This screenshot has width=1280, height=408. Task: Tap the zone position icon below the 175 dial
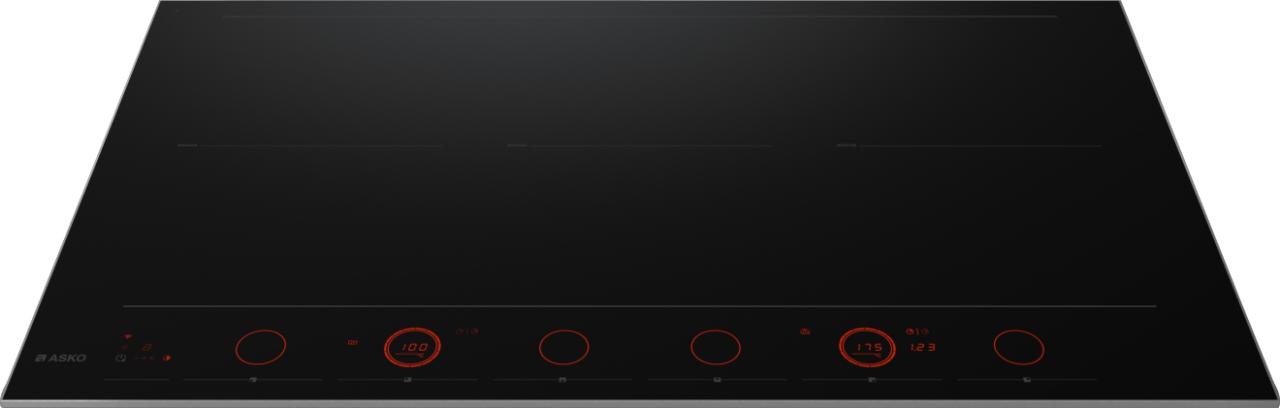click(x=872, y=382)
